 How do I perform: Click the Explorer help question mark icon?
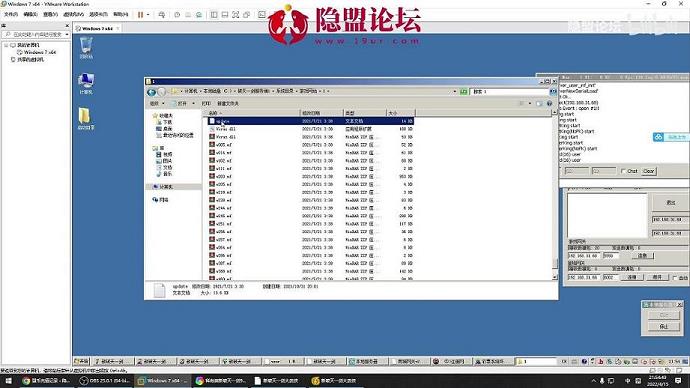(549, 103)
